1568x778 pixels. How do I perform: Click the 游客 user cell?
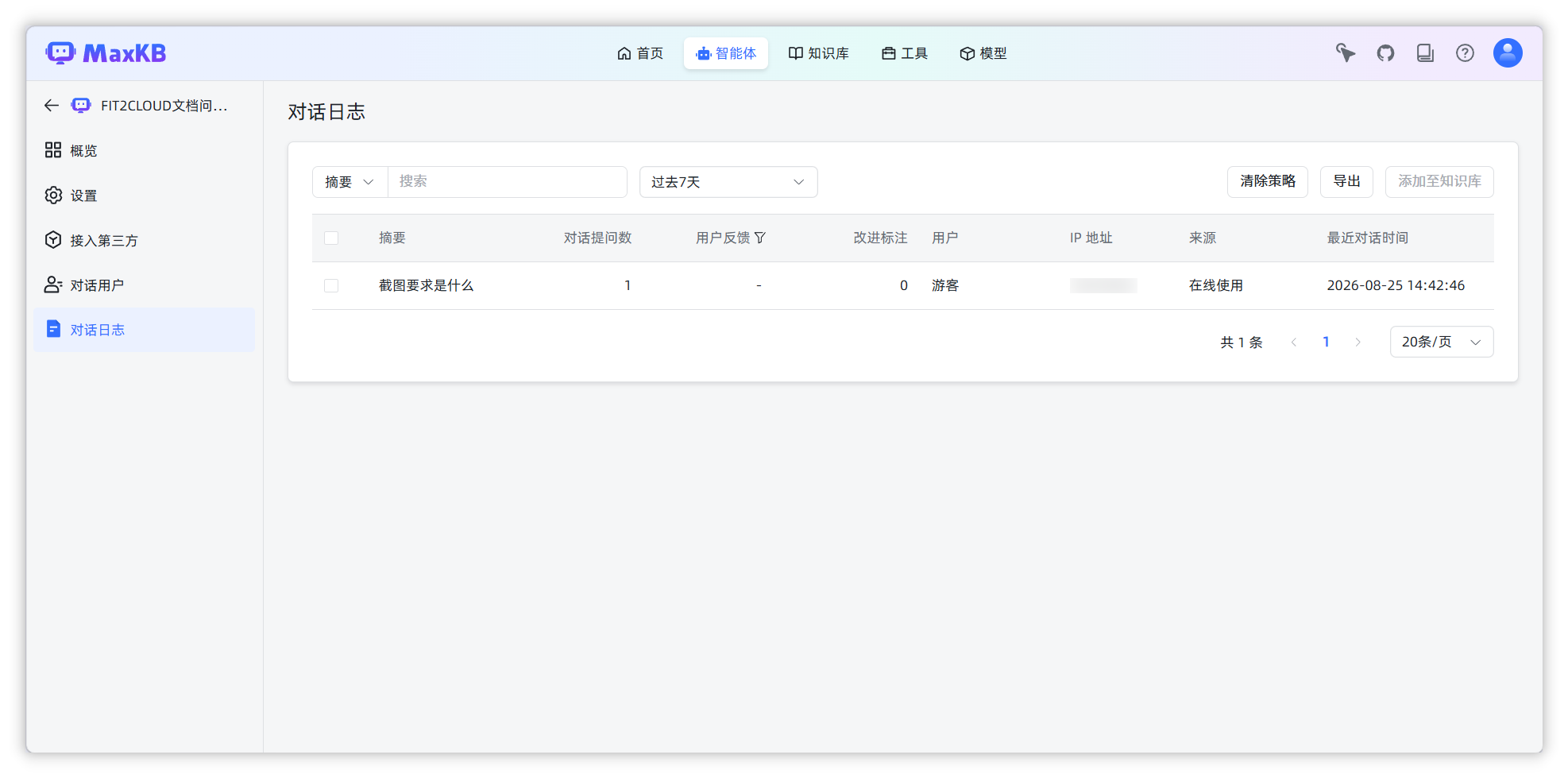945,285
